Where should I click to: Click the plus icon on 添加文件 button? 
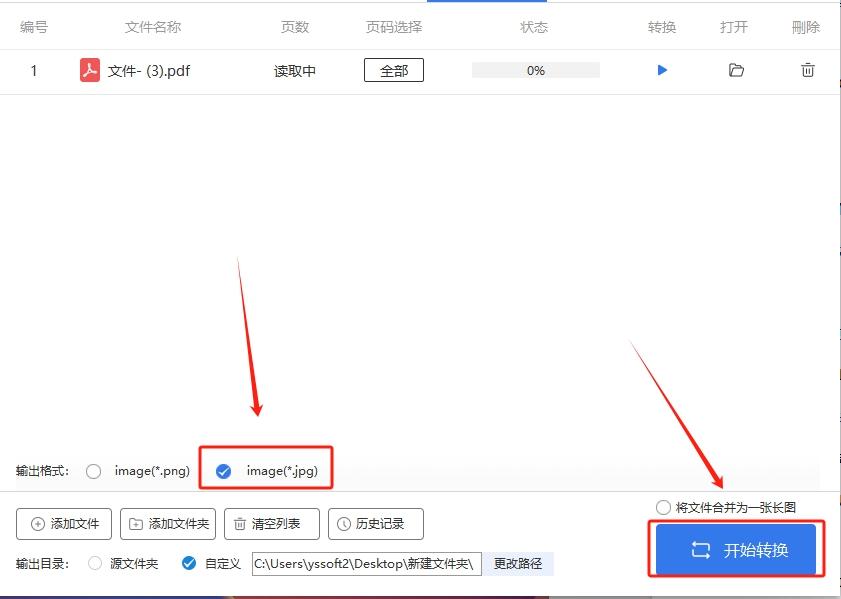coord(36,523)
